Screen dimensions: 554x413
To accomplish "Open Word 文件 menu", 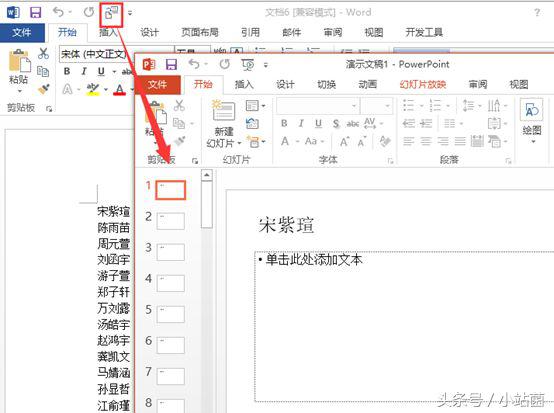I will (22, 33).
